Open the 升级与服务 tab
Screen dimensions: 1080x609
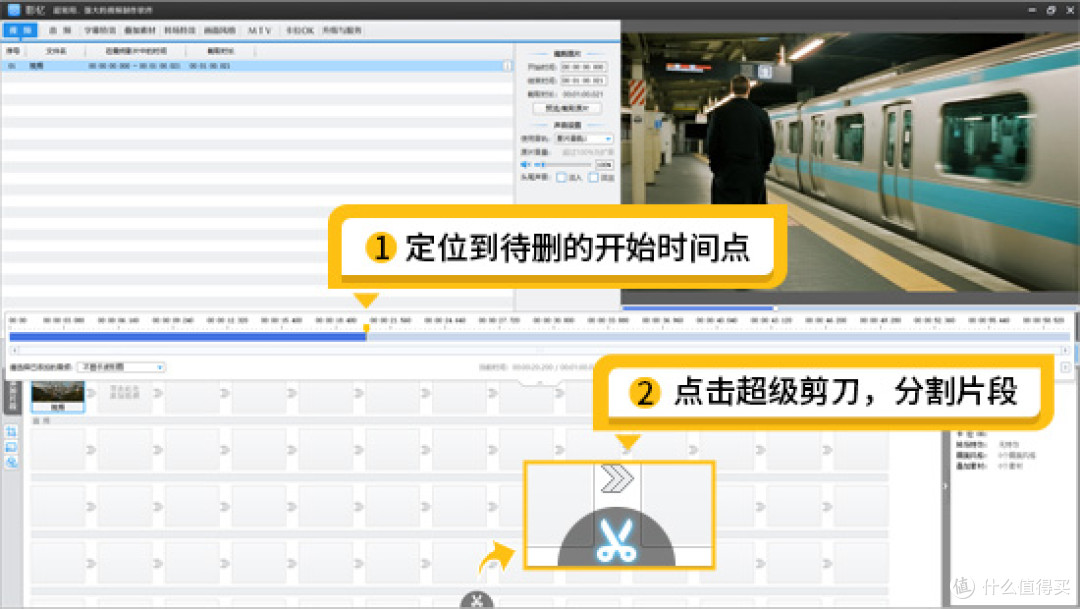pos(342,30)
